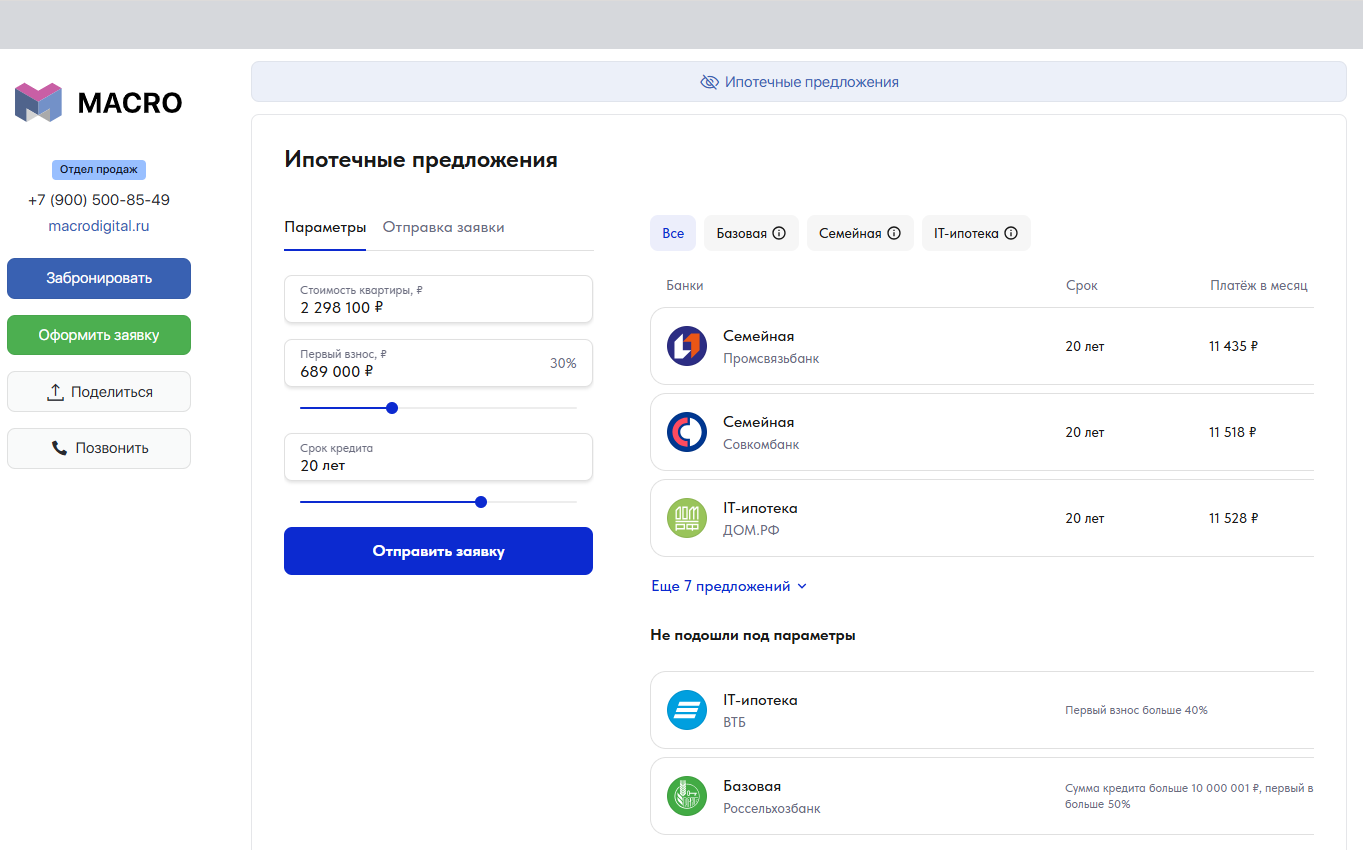Open info icon next to Семейная filter

(894, 233)
